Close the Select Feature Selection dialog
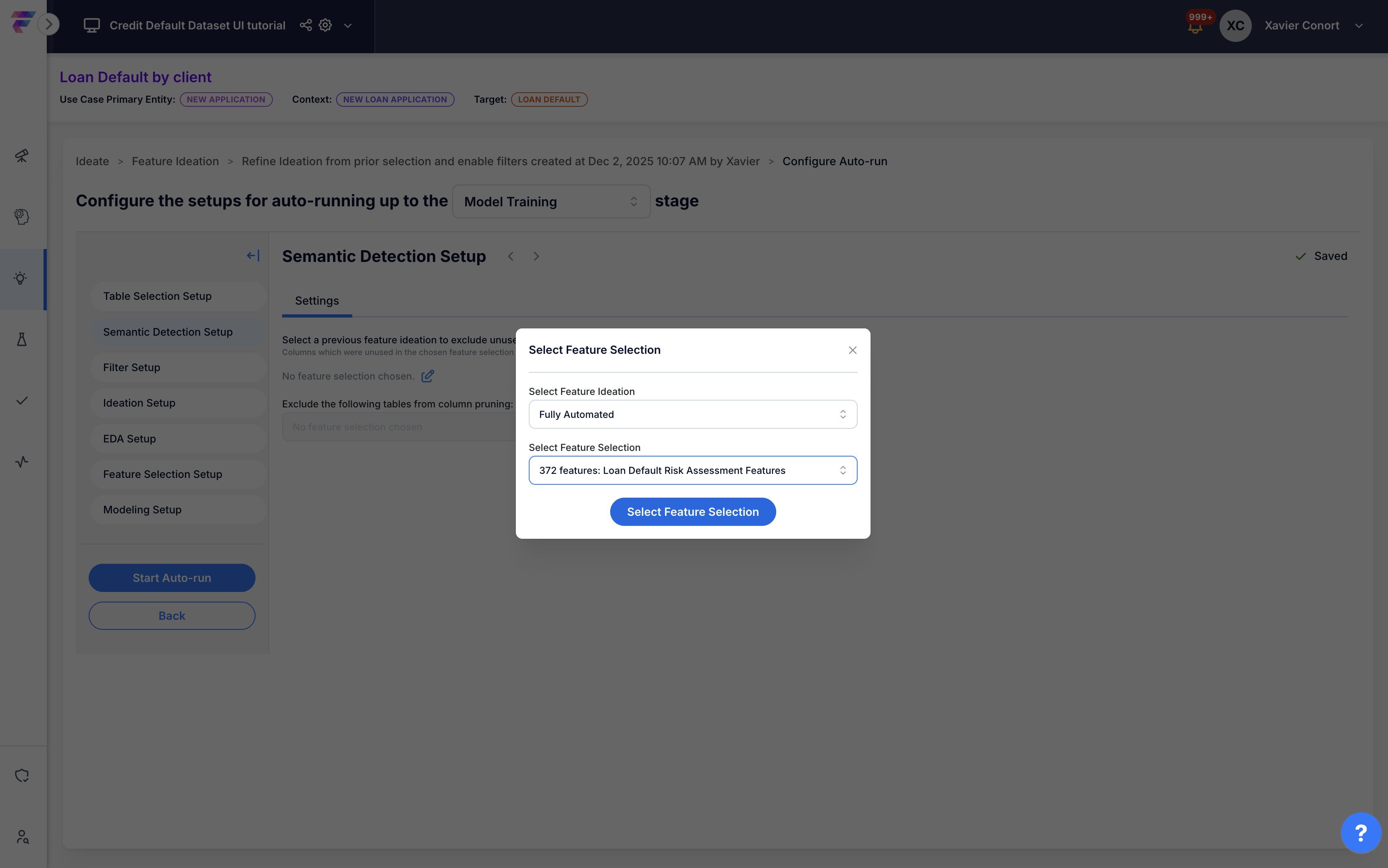Screen dimensions: 1388x868 [852, 350]
